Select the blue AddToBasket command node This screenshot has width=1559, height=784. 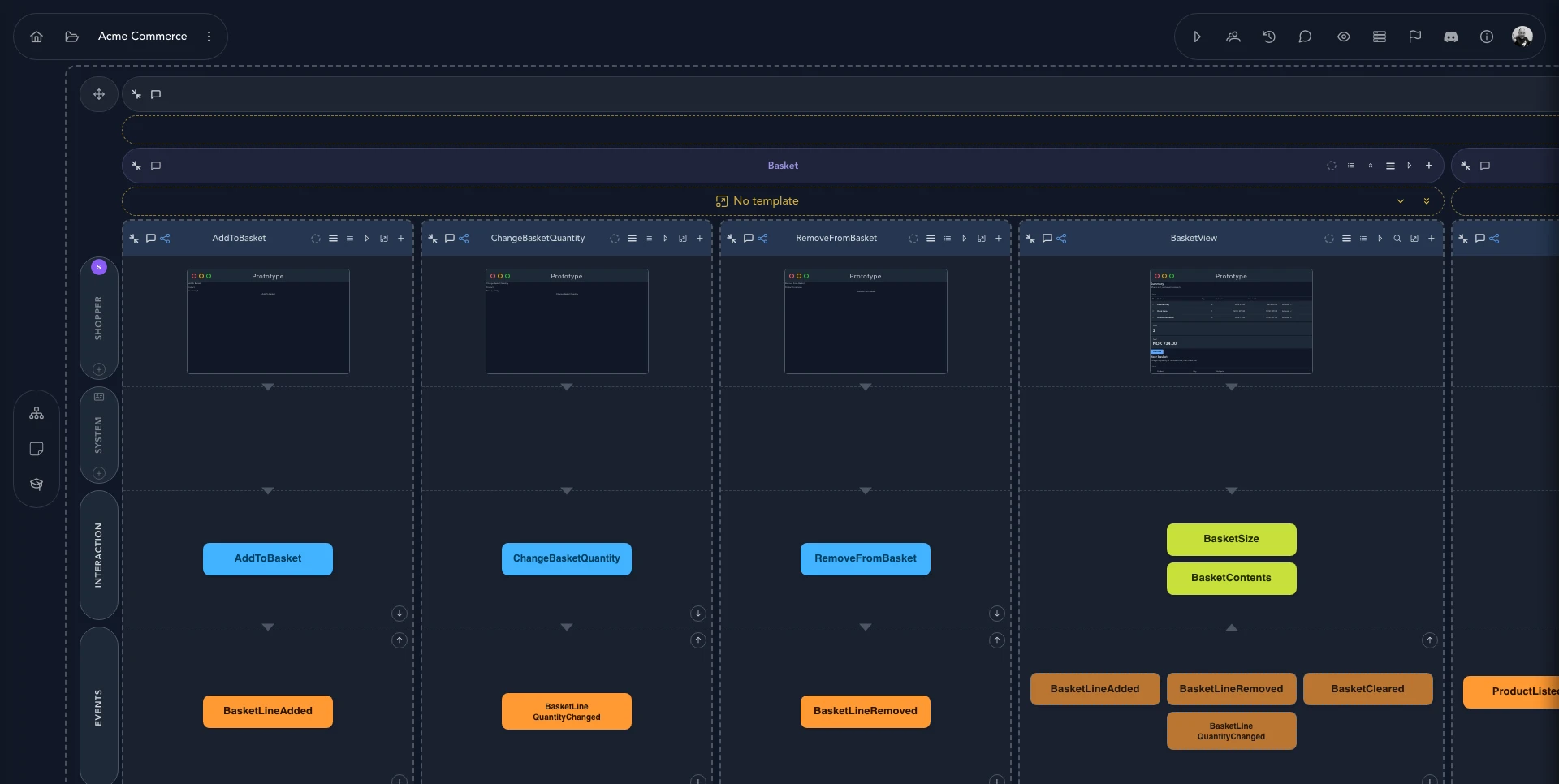click(268, 559)
